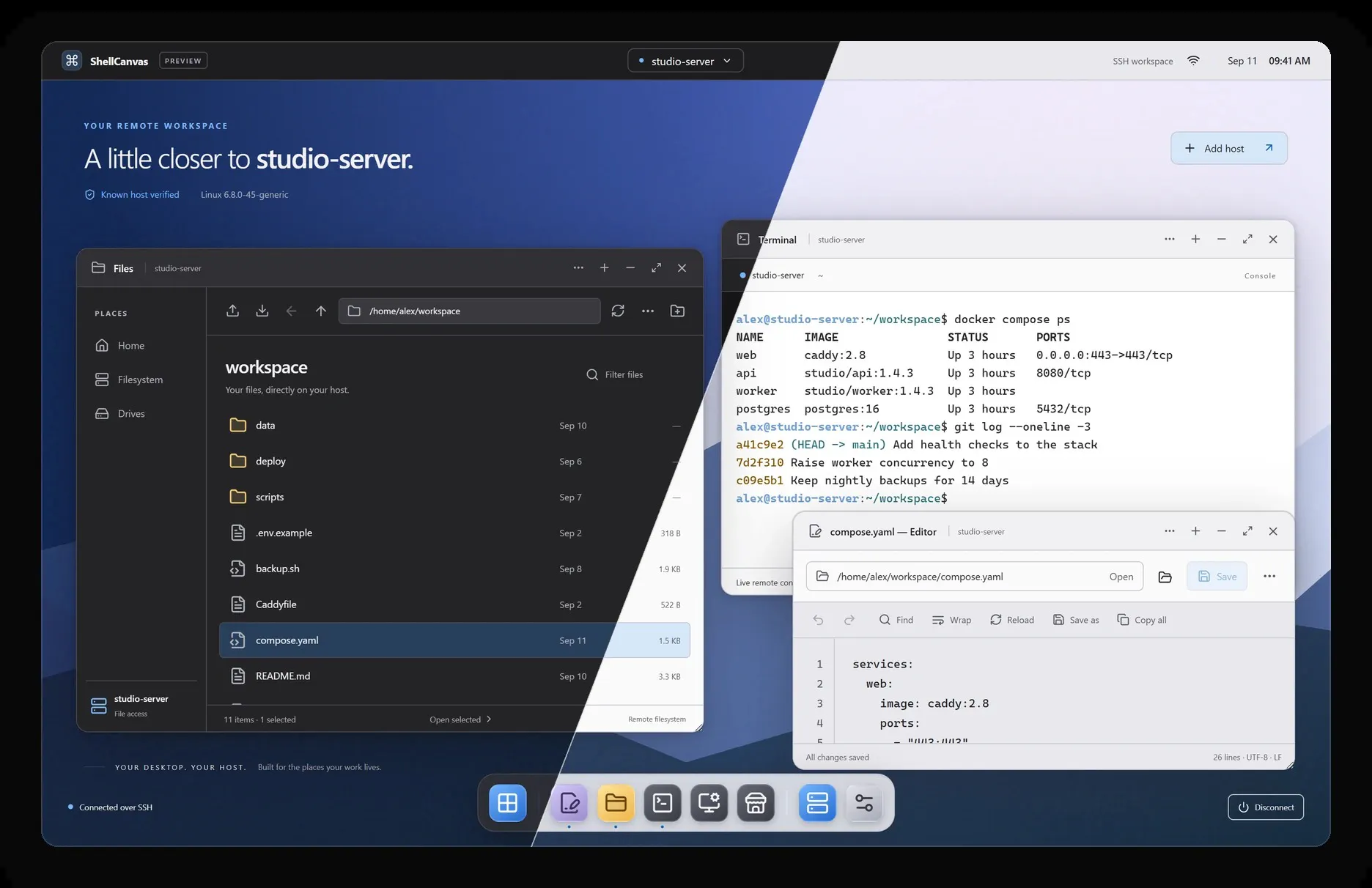This screenshot has height=888, width=1372.
Task: Open store app in dock
Action: [756, 803]
